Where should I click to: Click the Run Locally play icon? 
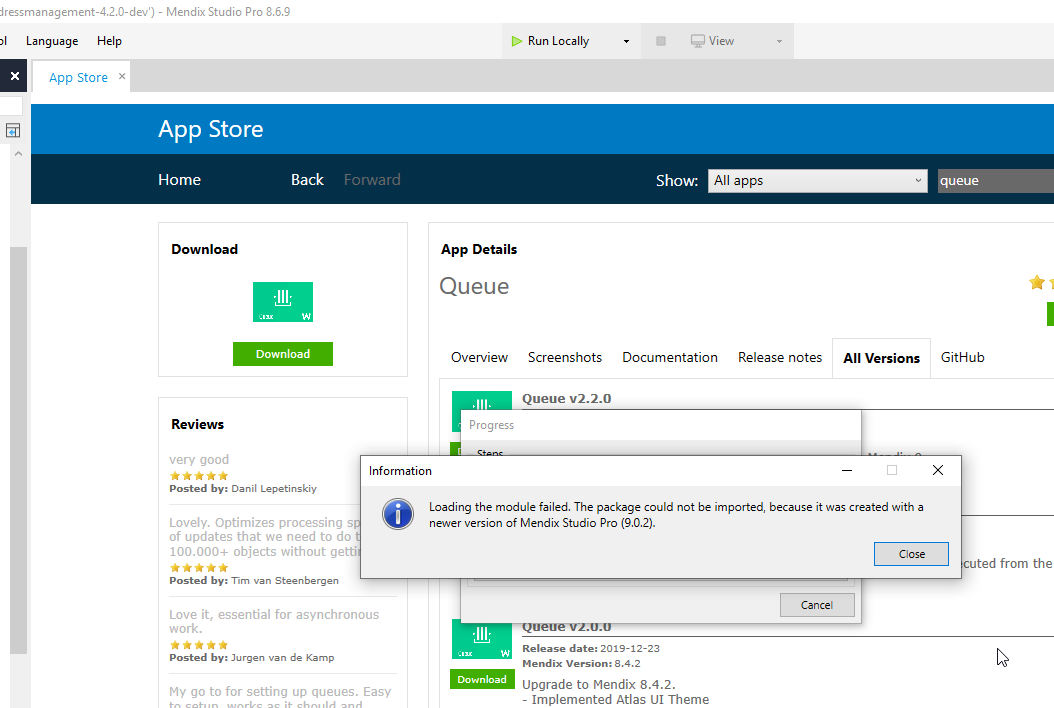[x=518, y=40]
